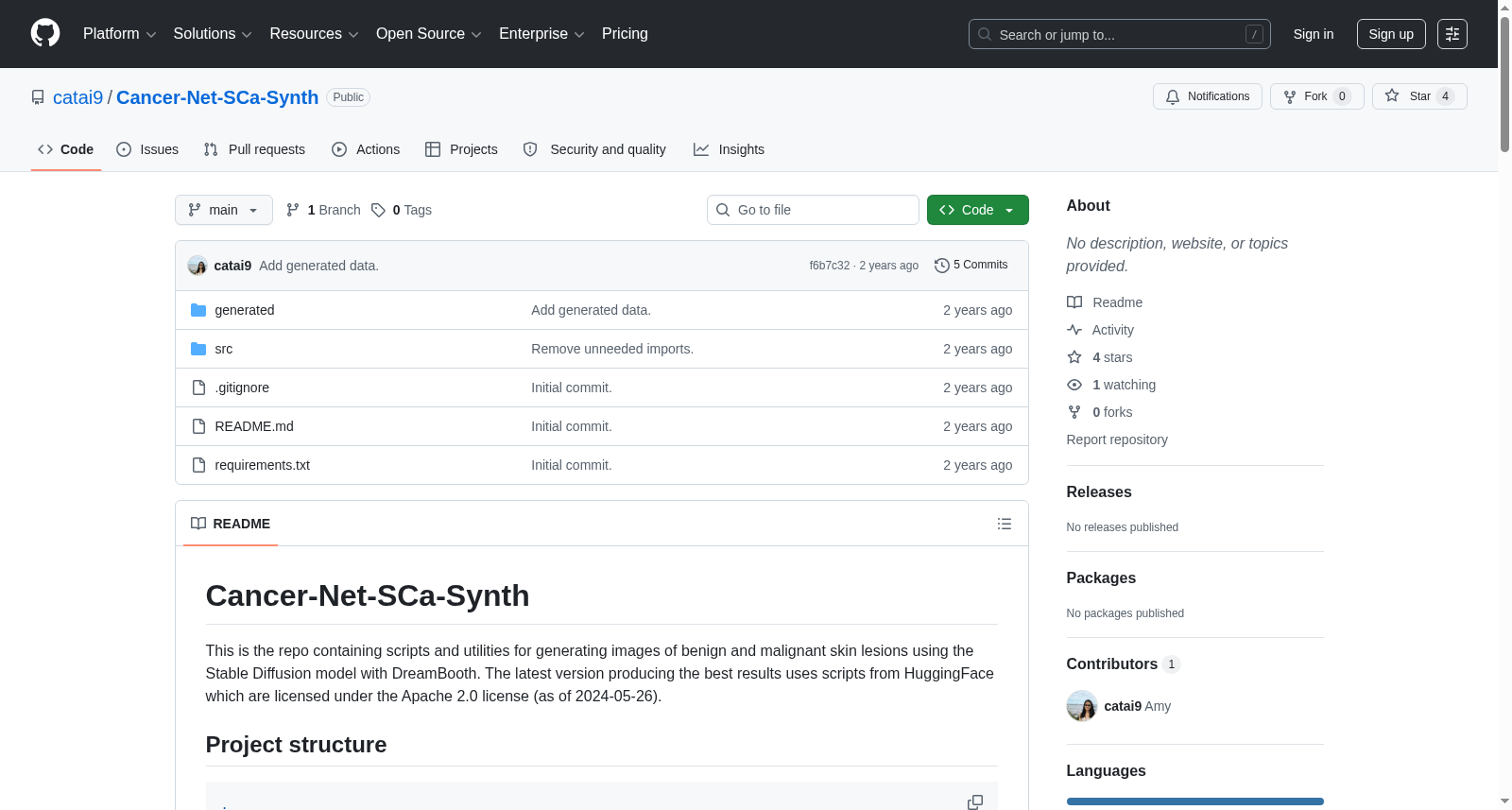View 1 Branch list

pos(323,210)
